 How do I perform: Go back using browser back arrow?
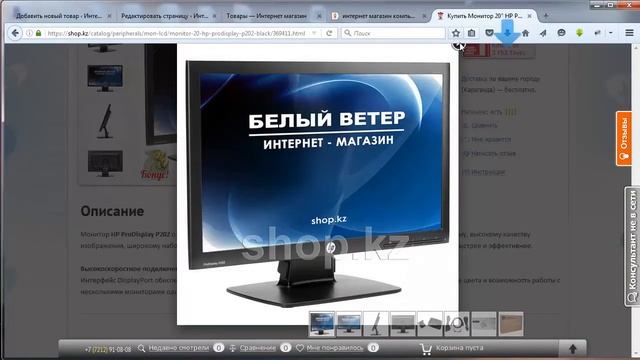pos(15,33)
